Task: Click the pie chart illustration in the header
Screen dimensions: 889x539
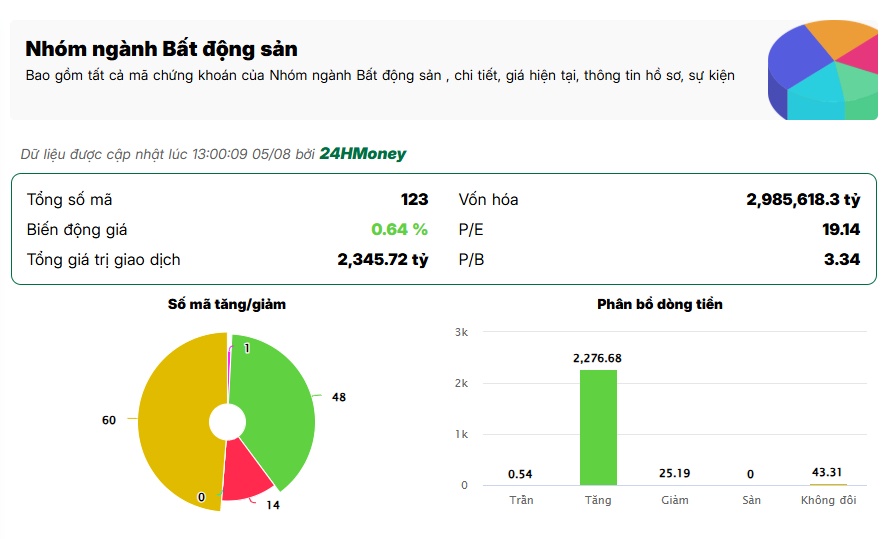Action: point(822,70)
